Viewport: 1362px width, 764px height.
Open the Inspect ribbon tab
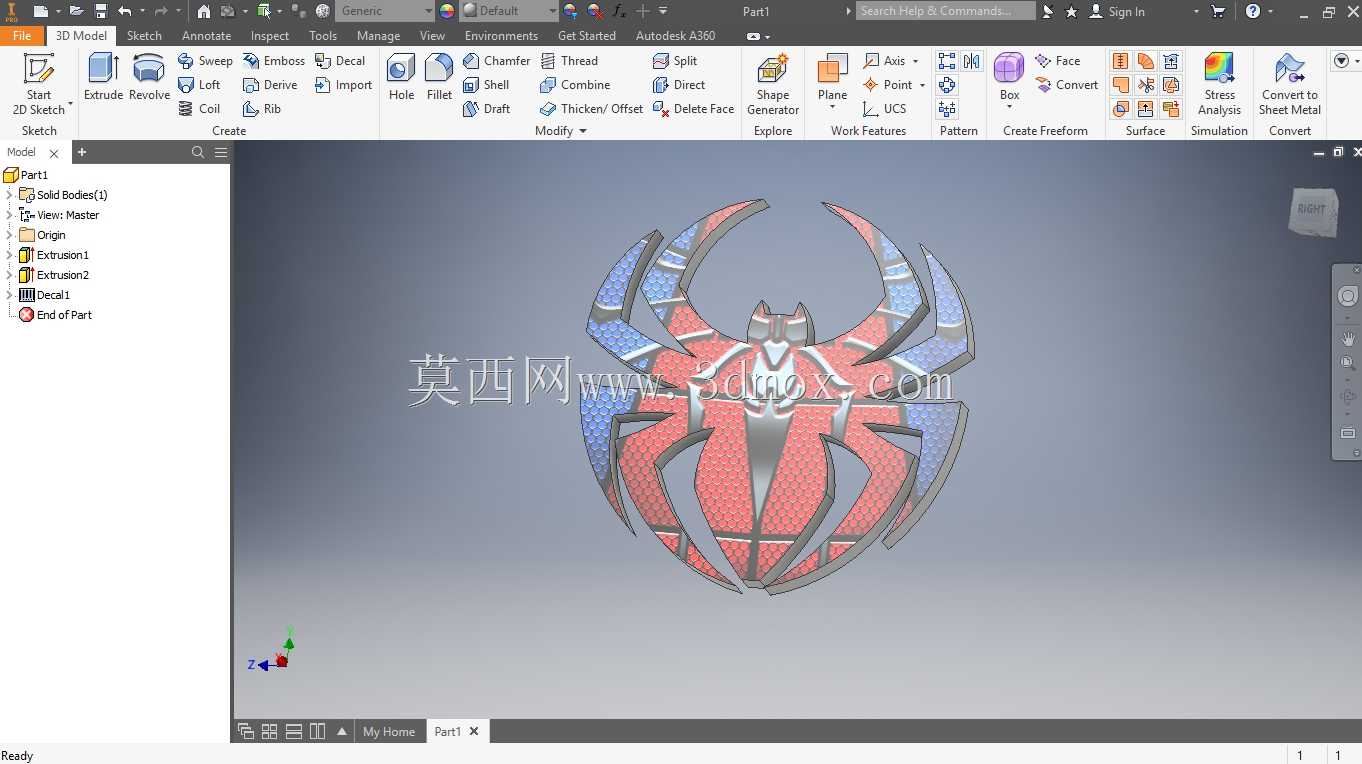coord(270,35)
